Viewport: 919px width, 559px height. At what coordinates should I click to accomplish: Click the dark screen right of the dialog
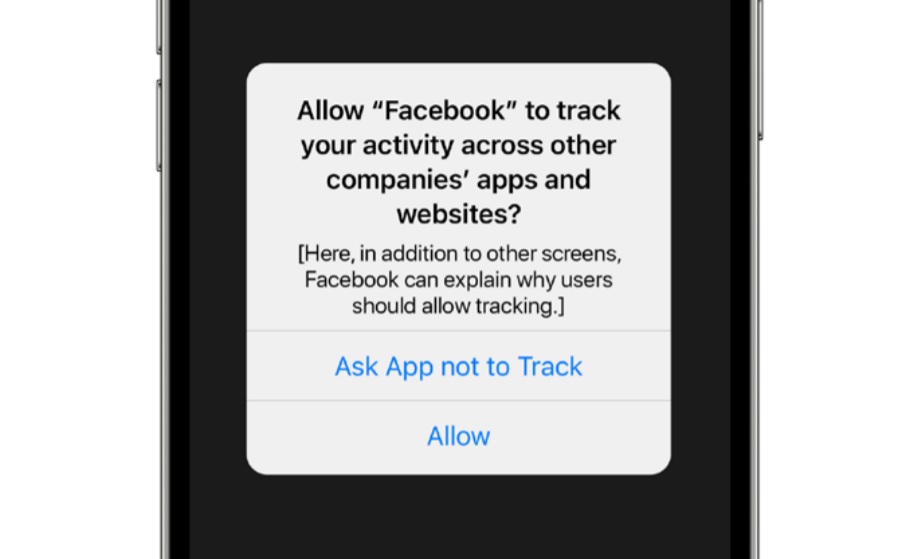pos(701,270)
